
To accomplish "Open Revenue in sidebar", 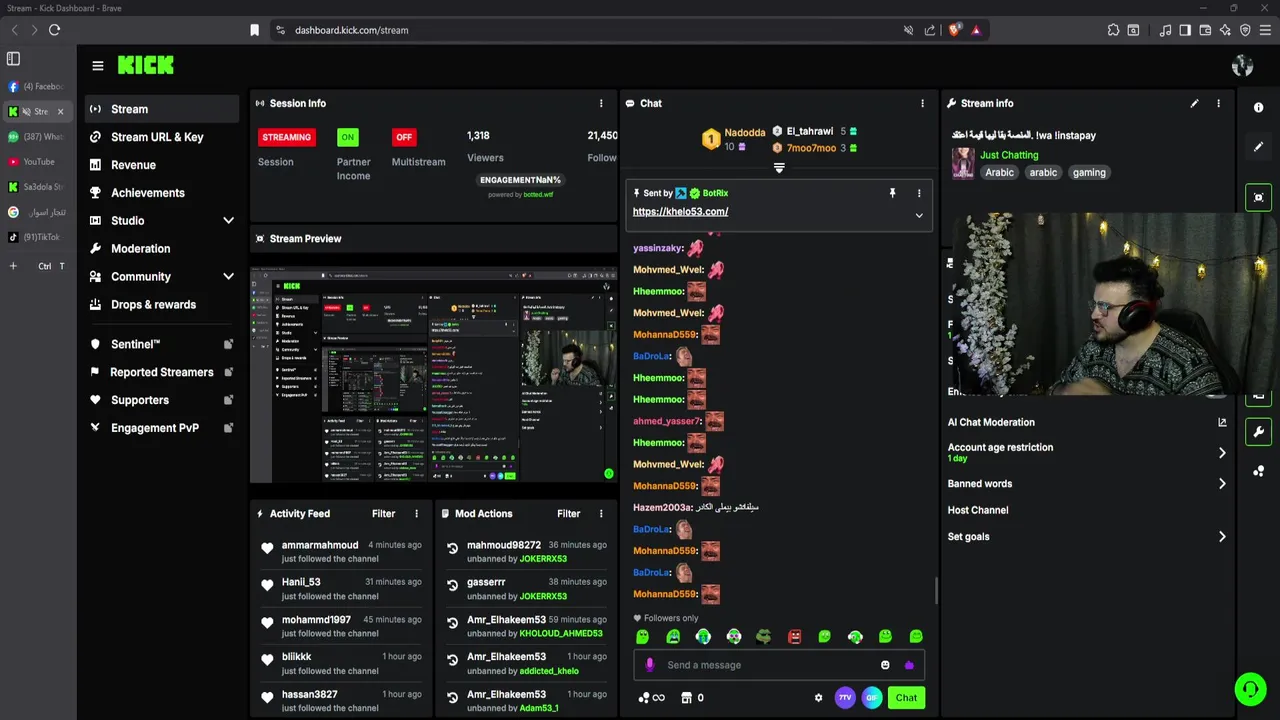I will point(161,165).
